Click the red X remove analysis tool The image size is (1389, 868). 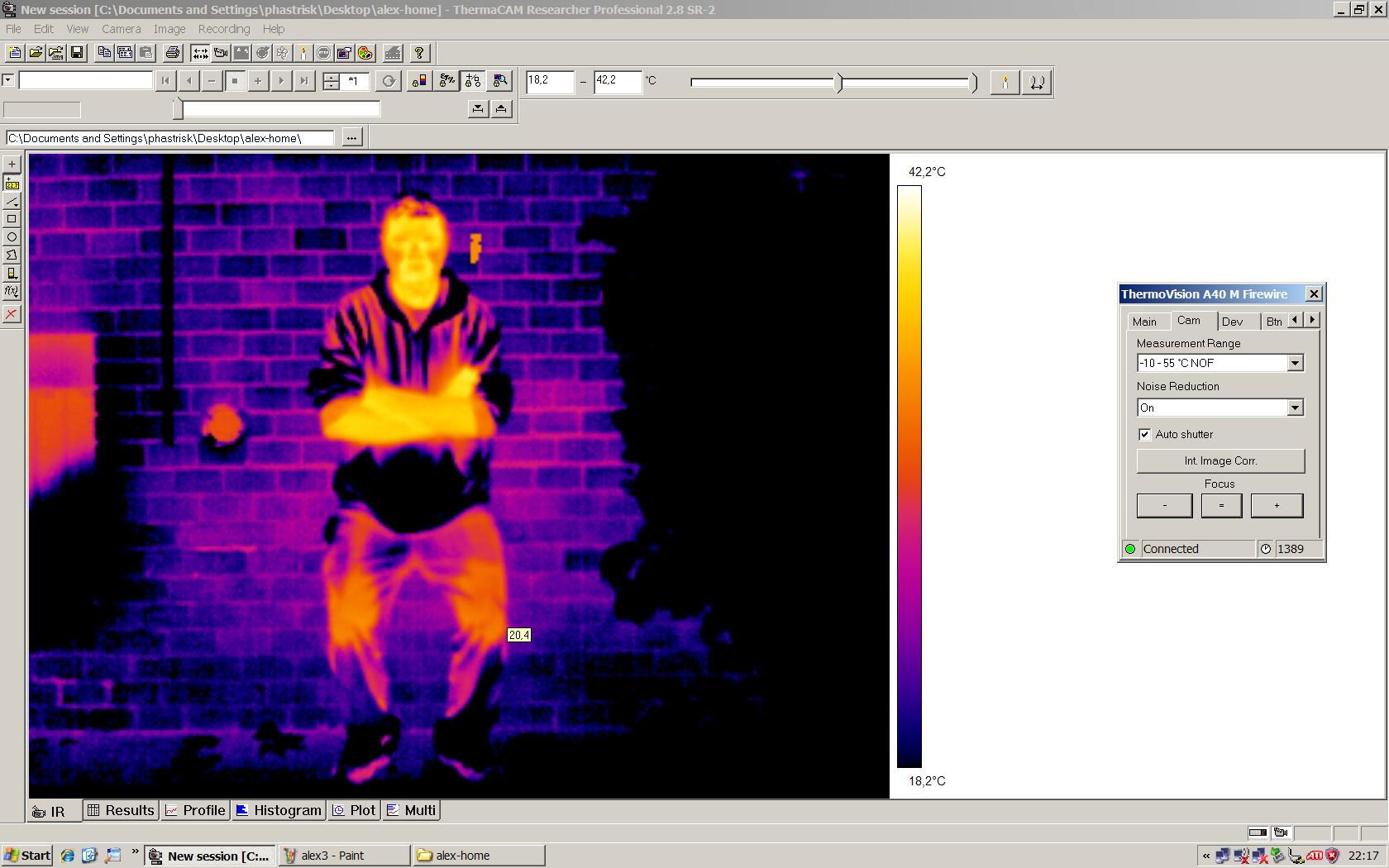coord(12,314)
